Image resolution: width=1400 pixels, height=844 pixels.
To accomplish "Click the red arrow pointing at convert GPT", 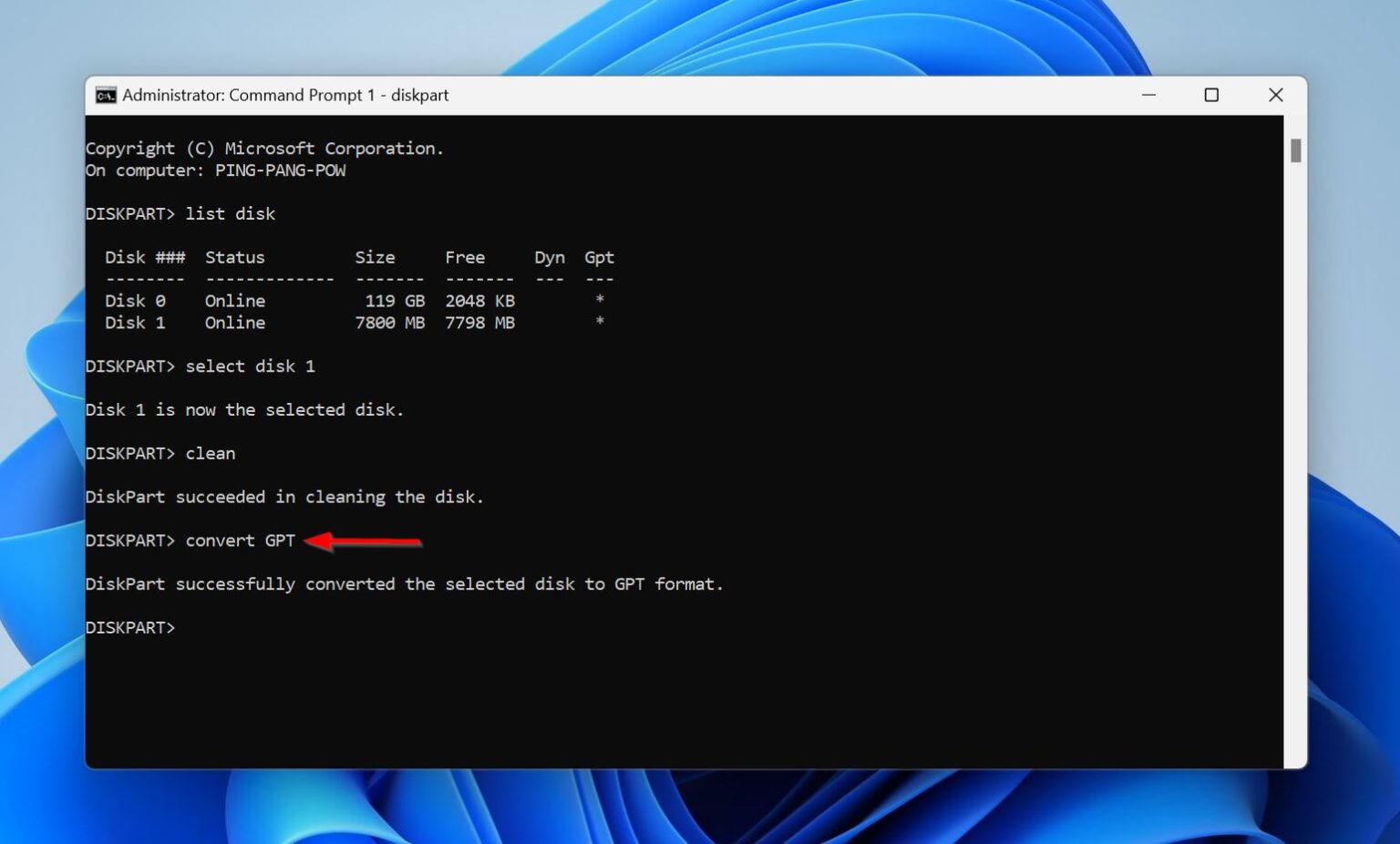I will tap(365, 541).
